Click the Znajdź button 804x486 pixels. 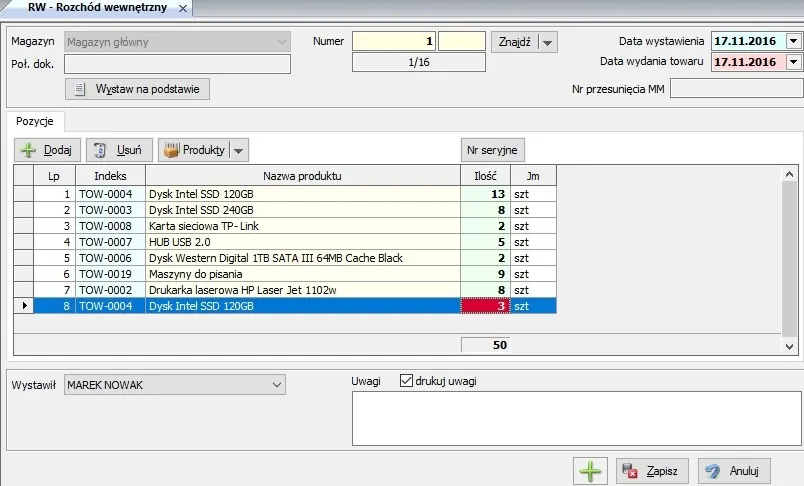pyautogui.click(x=515, y=42)
